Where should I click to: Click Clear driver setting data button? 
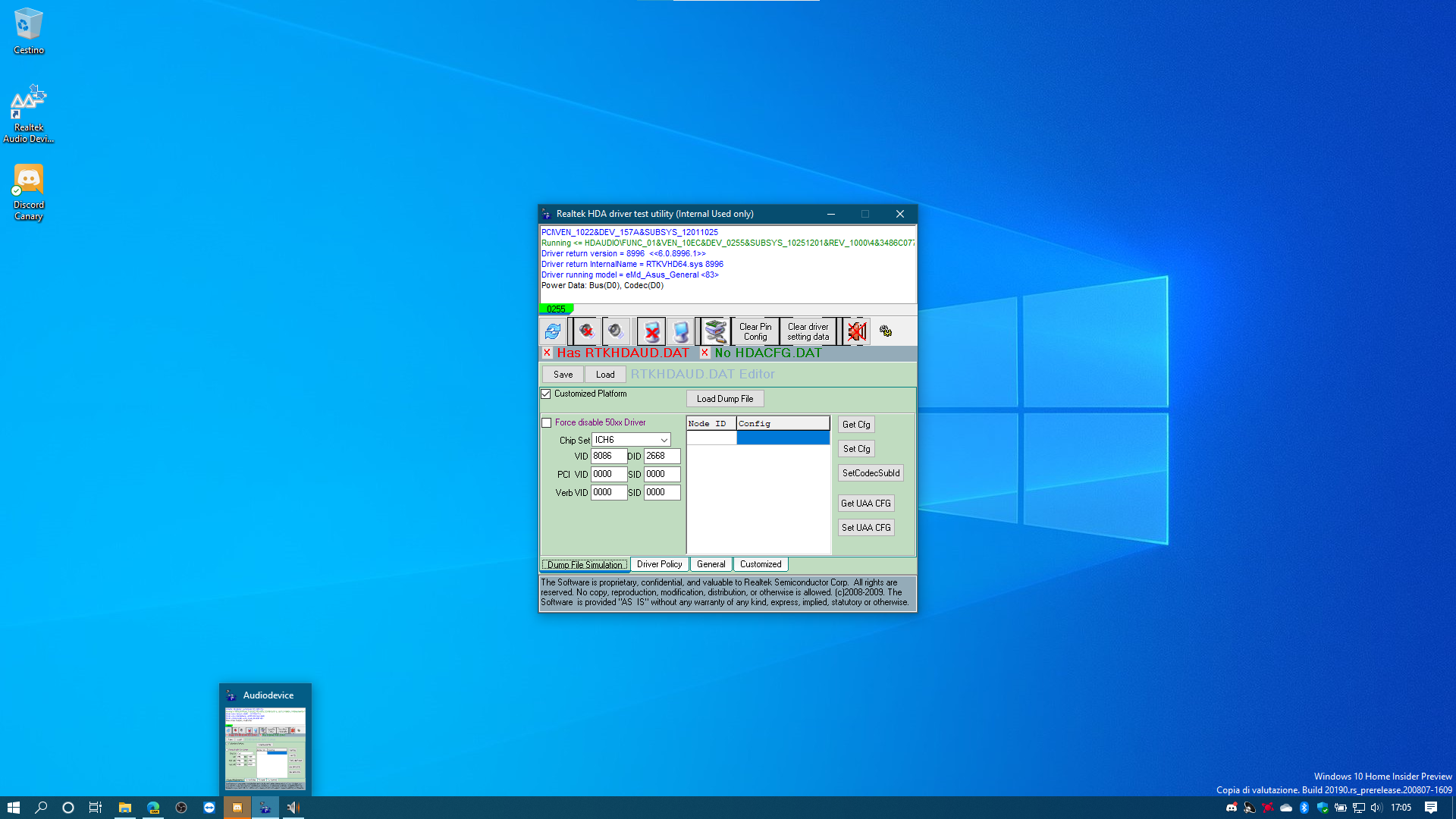(x=808, y=331)
